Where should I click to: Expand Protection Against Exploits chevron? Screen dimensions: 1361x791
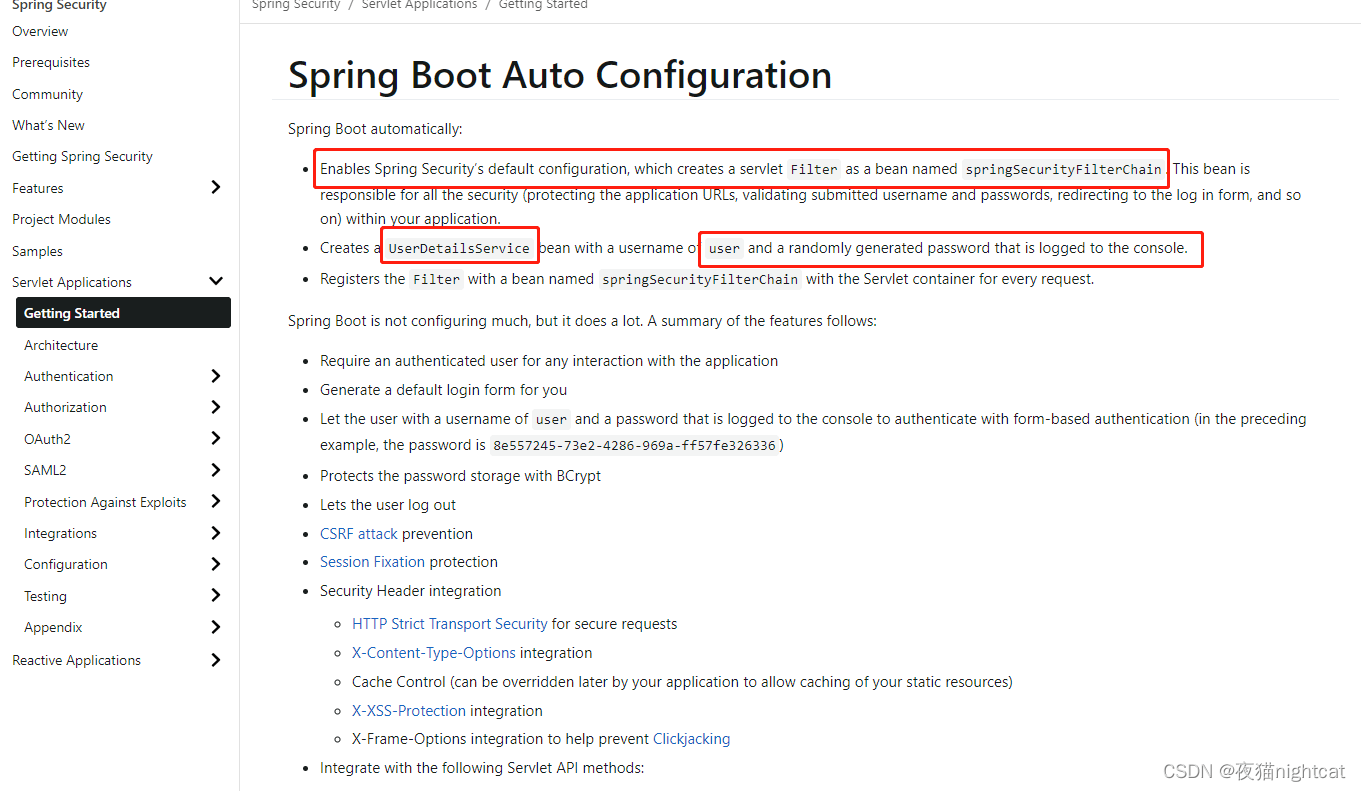coord(216,502)
